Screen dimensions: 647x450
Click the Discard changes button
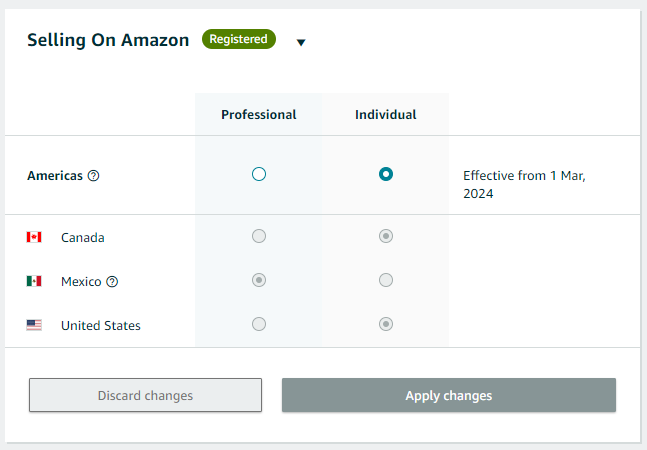pos(145,395)
